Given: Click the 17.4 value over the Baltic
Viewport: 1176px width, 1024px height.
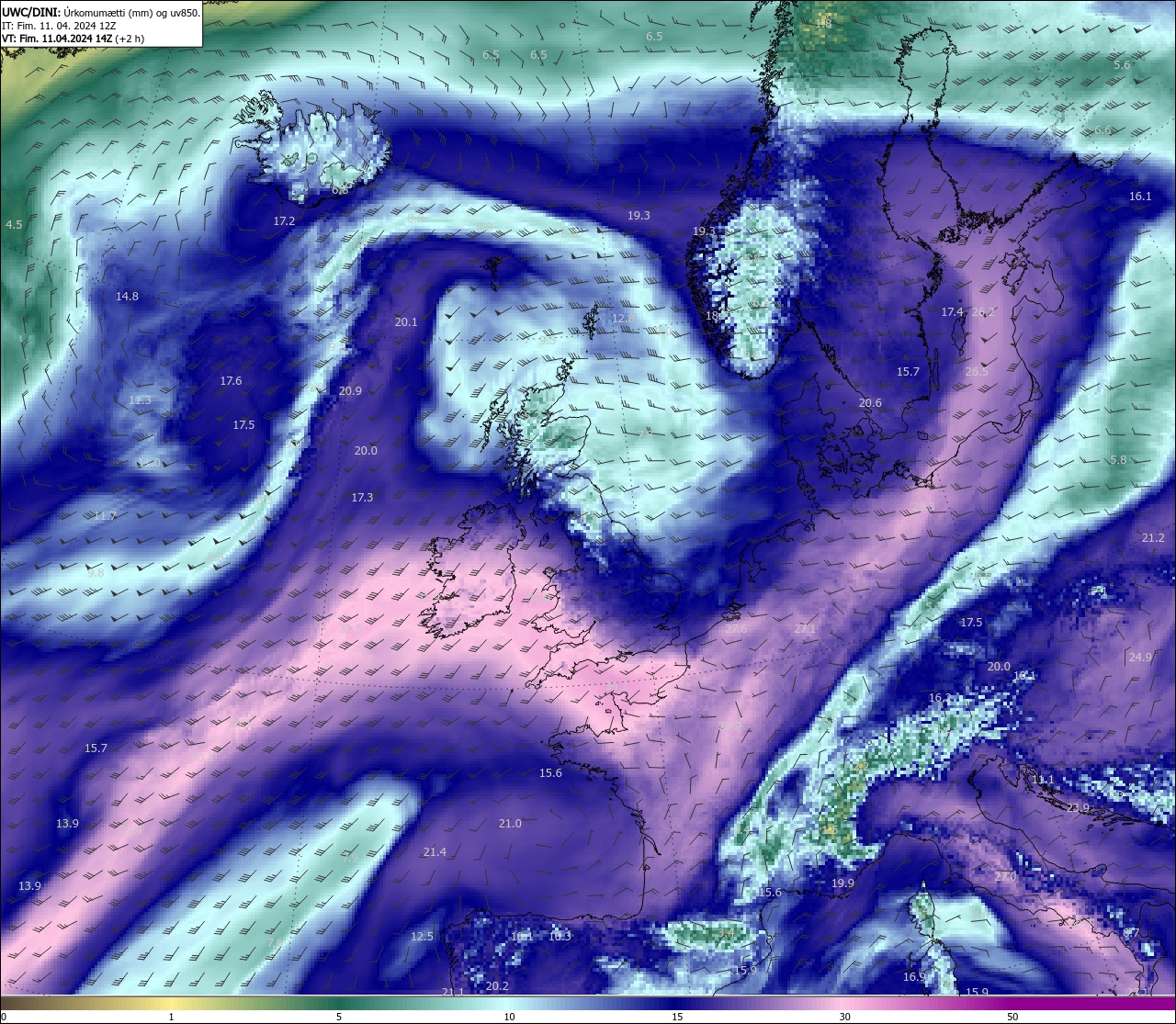Looking at the screenshot, I should [952, 312].
